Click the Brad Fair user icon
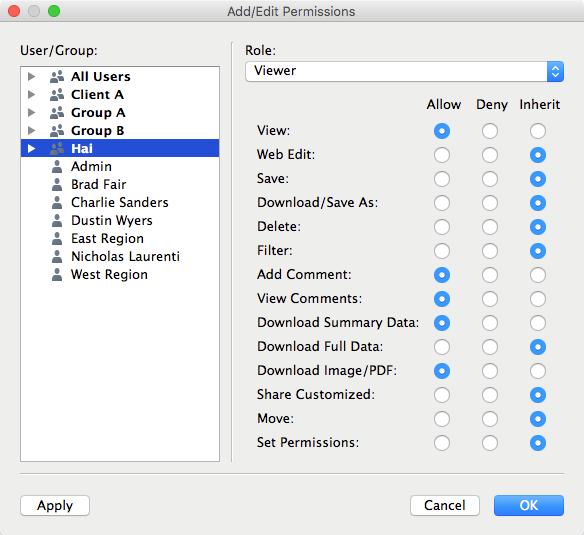 tap(57, 184)
